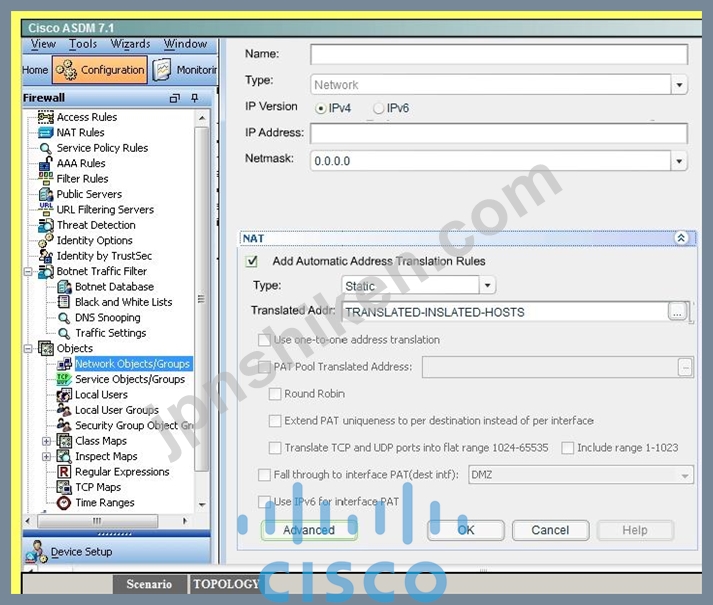Expand the Inspect Maps tree node

point(46,456)
